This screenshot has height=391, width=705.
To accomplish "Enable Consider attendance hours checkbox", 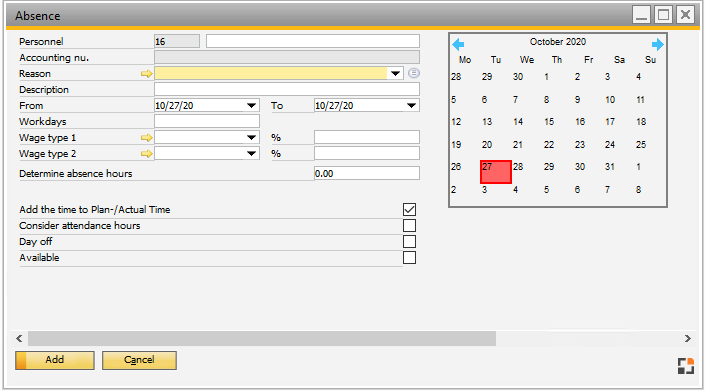I will click(x=409, y=226).
